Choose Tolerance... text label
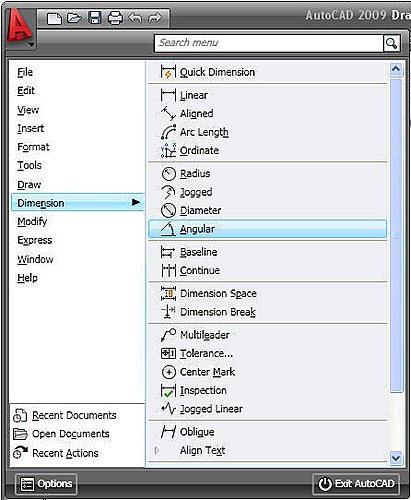This screenshot has height=500, width=411. (206, 353)
